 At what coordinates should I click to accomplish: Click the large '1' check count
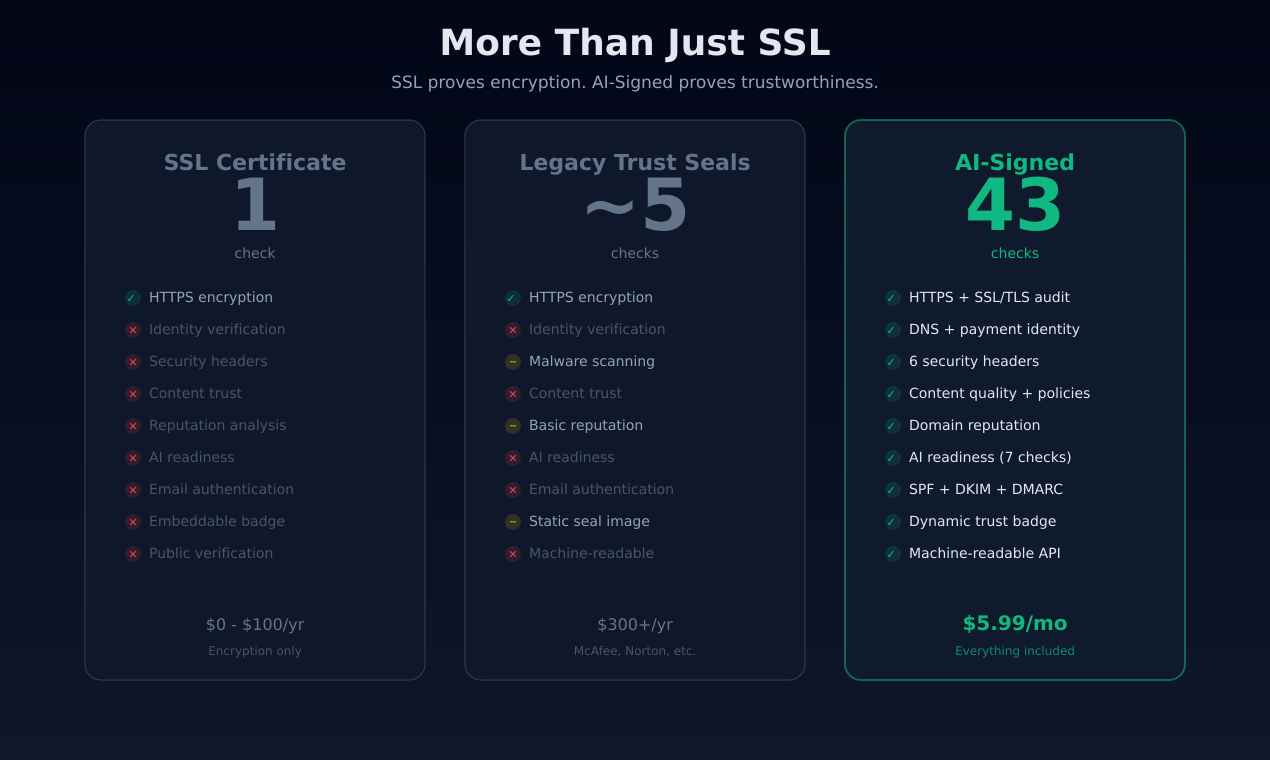click(x=255, y=207)
